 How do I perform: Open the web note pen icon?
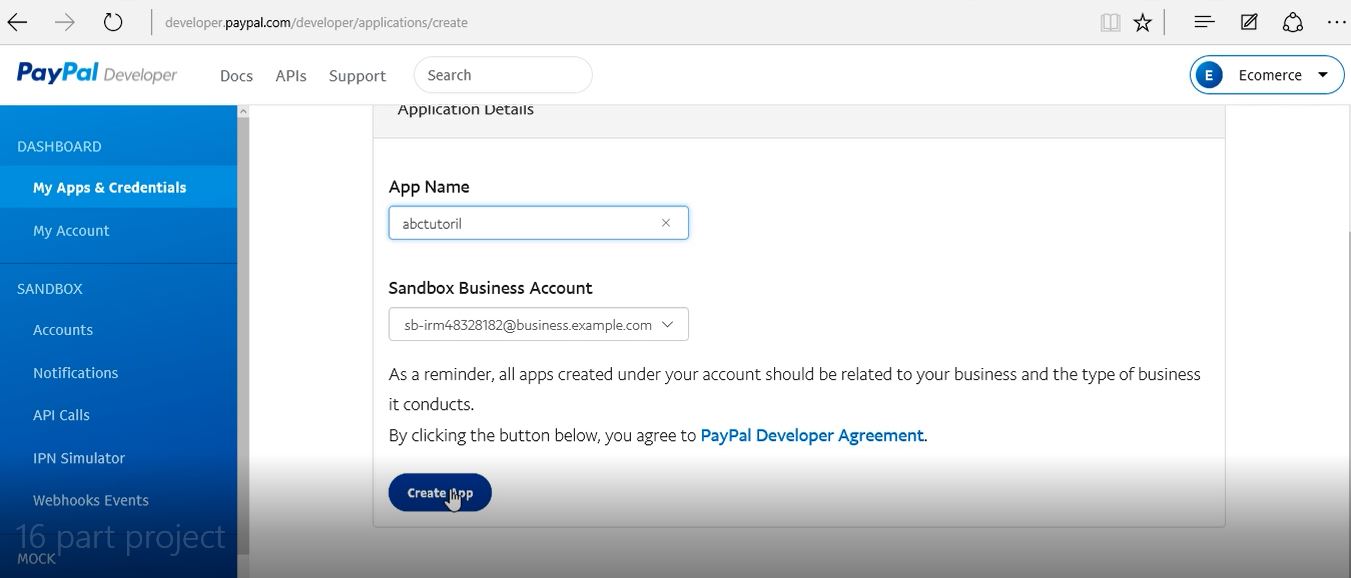coord(1249,22)
